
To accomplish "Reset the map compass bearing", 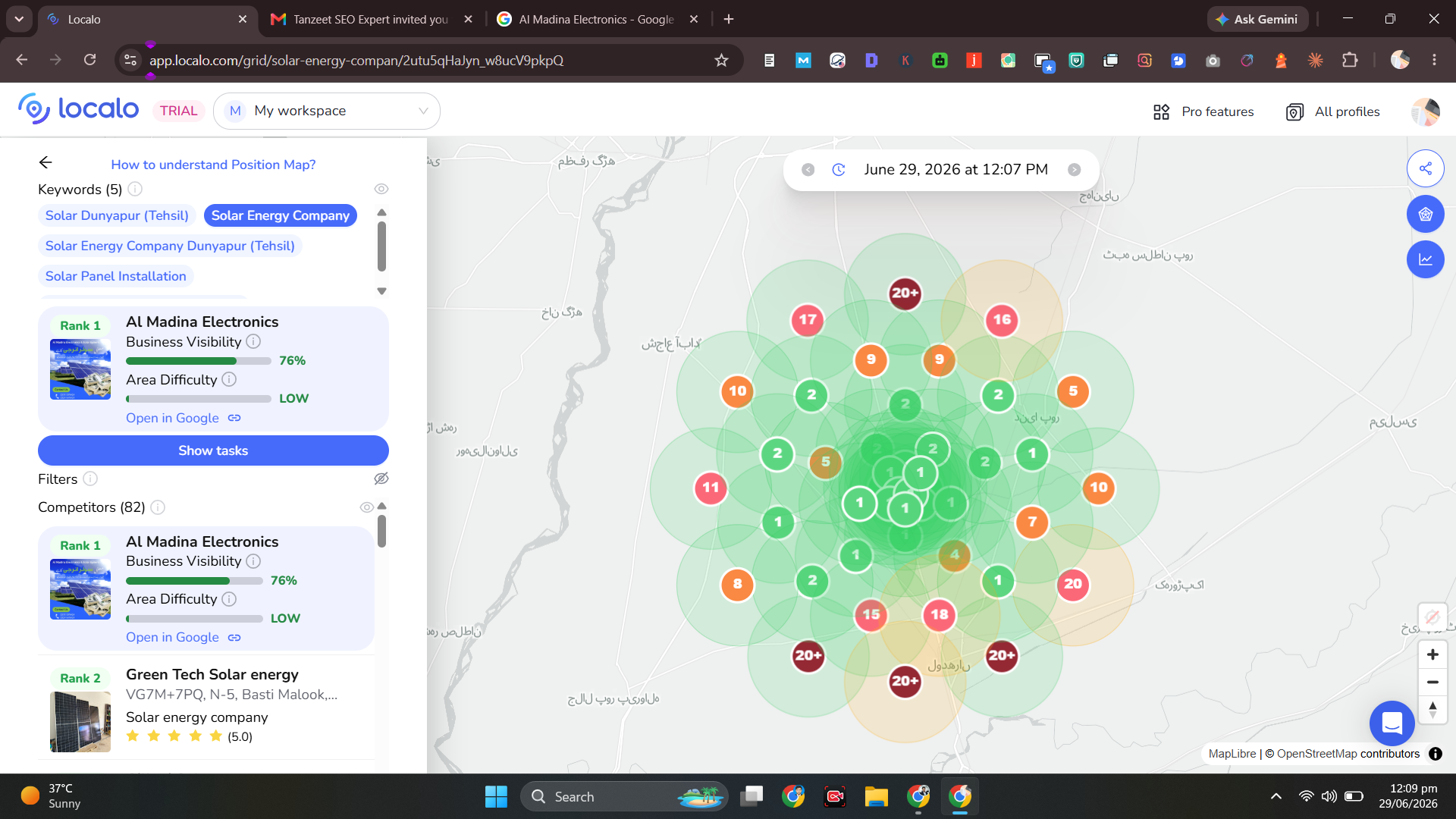I will [x=1432, y=710].
